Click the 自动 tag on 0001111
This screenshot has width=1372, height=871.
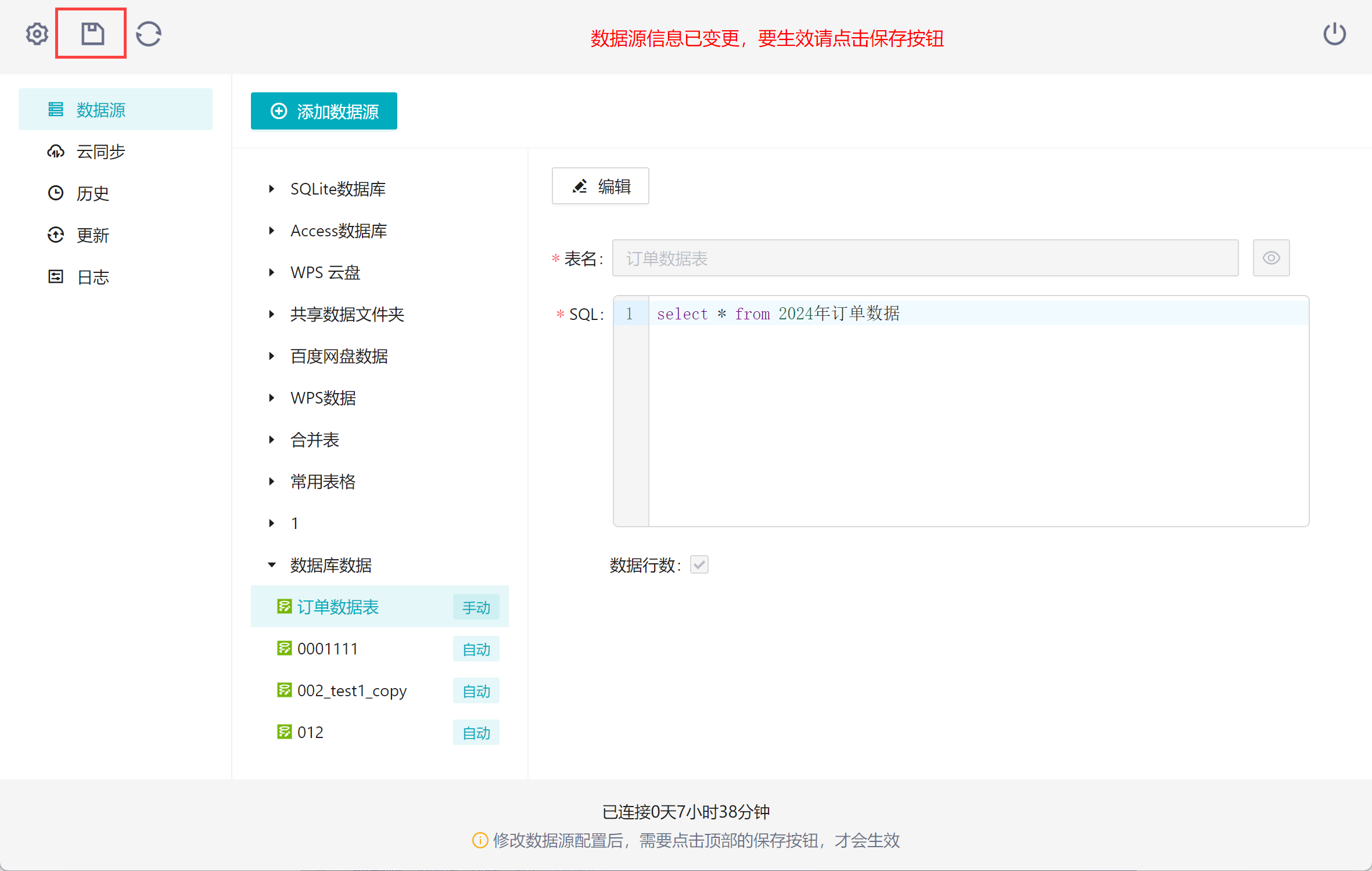click(x=476, y=649)
